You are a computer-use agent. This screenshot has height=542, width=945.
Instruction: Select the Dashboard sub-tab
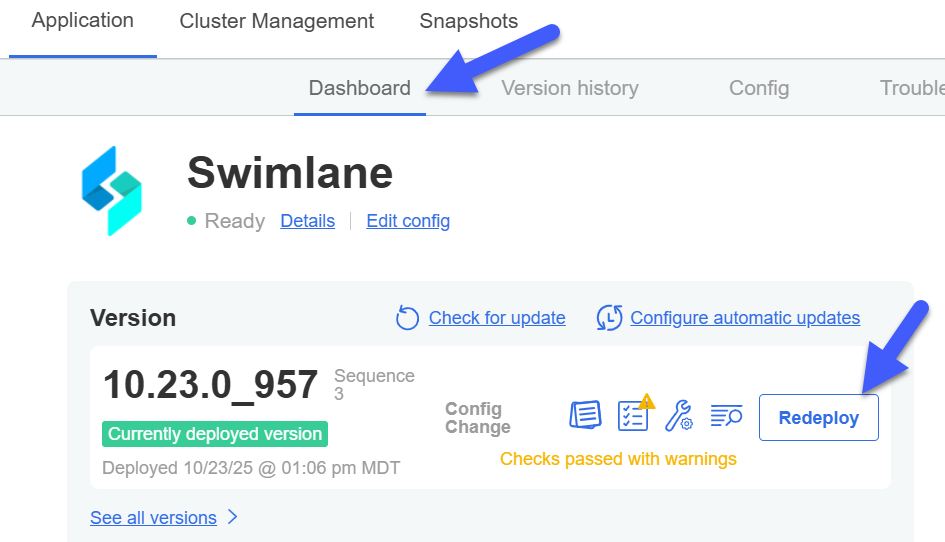point(360,88)
